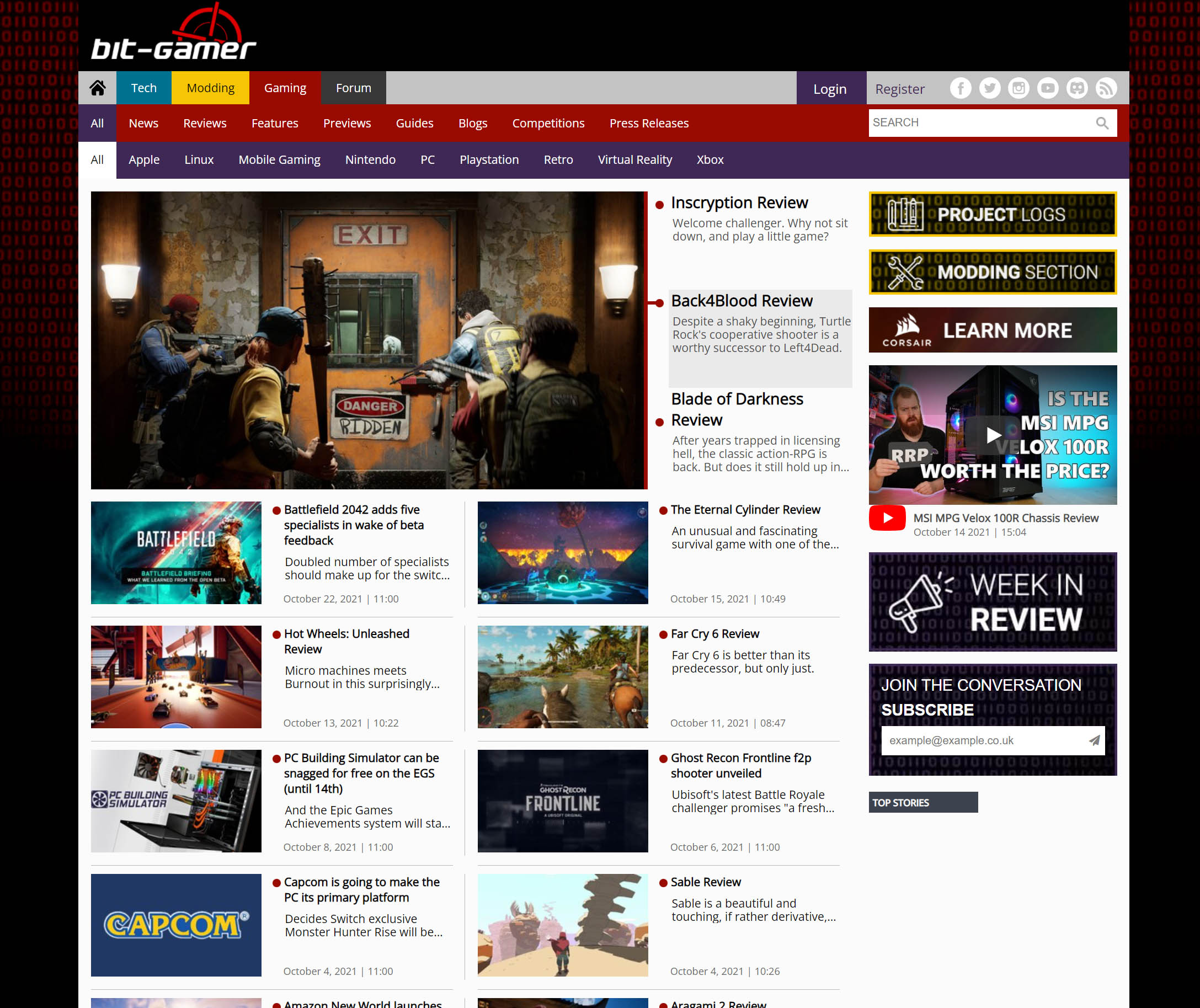This screenshot has width=1200, height=1008.
Task: Open the Sable Review headline
Action: (x=705, y=882)
